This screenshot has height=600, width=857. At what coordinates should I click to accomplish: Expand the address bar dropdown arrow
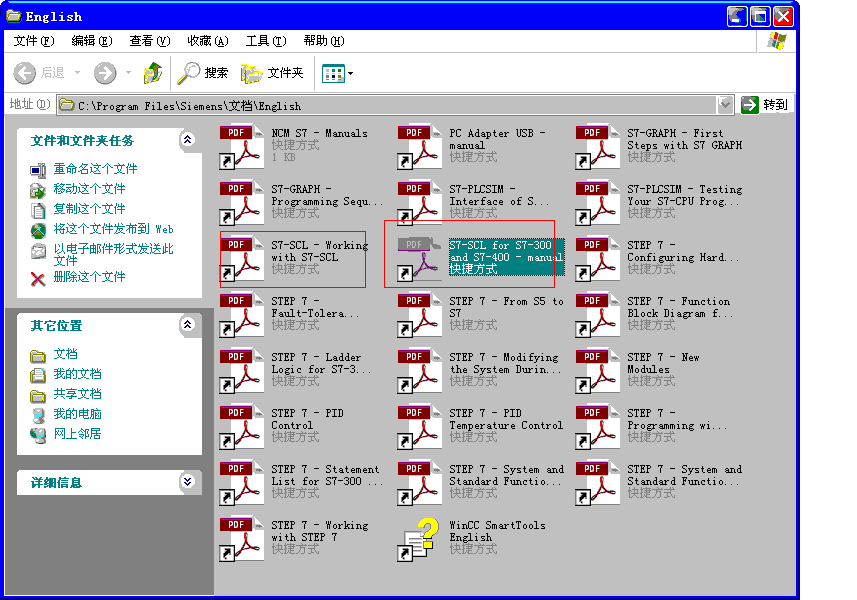(725, 104)
